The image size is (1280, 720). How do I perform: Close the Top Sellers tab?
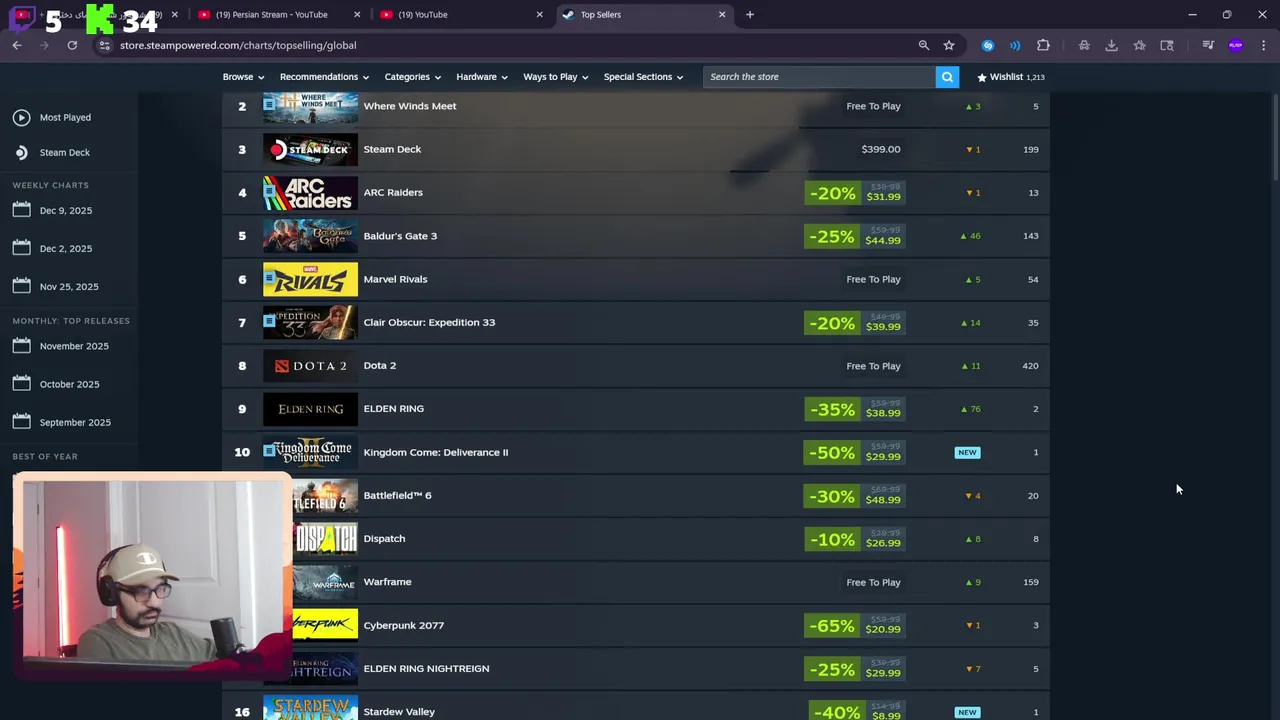pyautogui.click(x=722, y=15)
